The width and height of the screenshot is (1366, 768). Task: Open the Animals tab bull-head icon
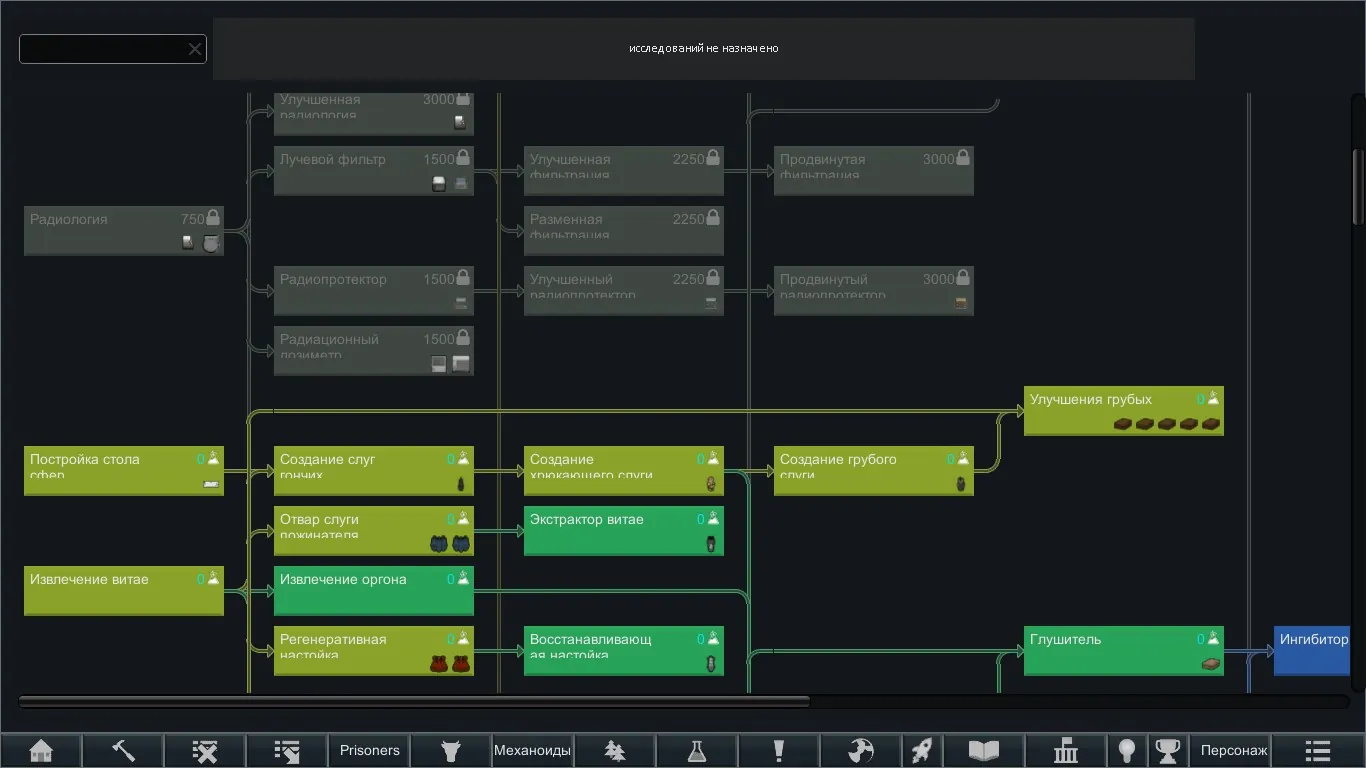[x=451, y=750]
